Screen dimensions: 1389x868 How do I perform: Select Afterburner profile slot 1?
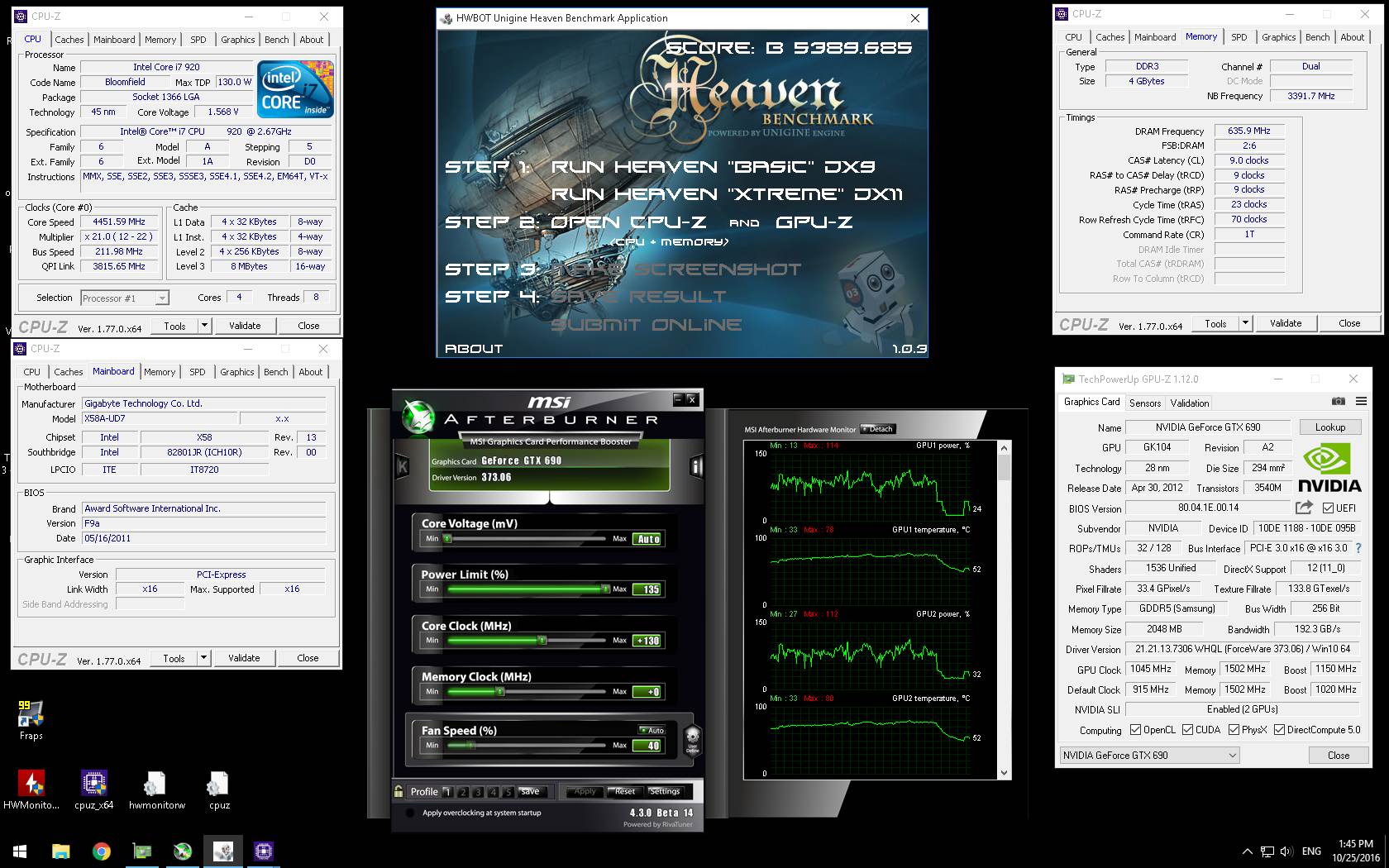click(x=447, y=791)
